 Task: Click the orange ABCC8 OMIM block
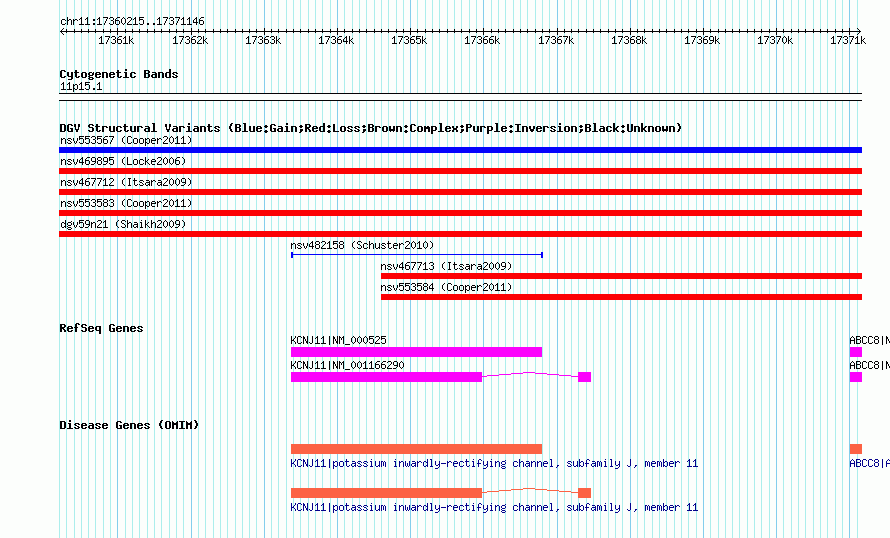(856, 449)
